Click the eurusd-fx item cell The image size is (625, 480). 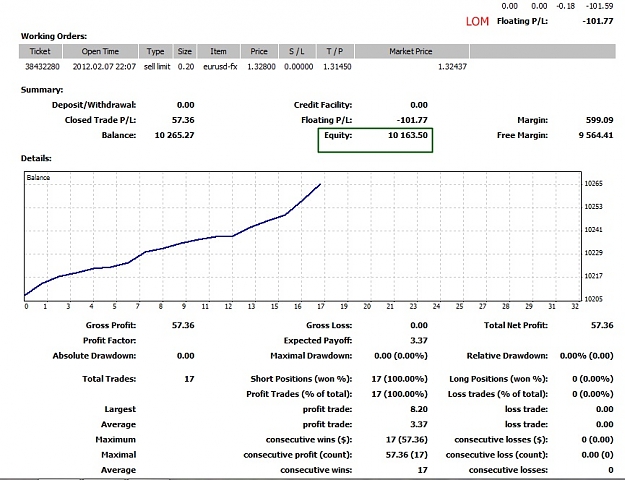[x=220, y=67]
